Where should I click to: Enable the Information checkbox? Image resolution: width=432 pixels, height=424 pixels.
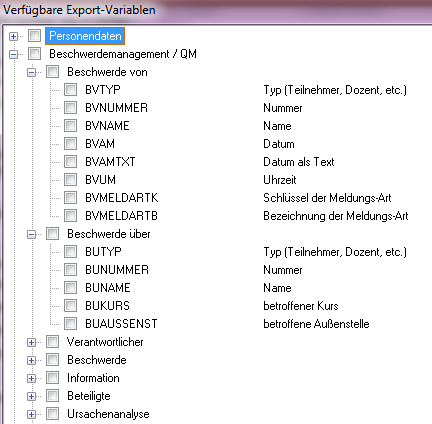point(53,378)
